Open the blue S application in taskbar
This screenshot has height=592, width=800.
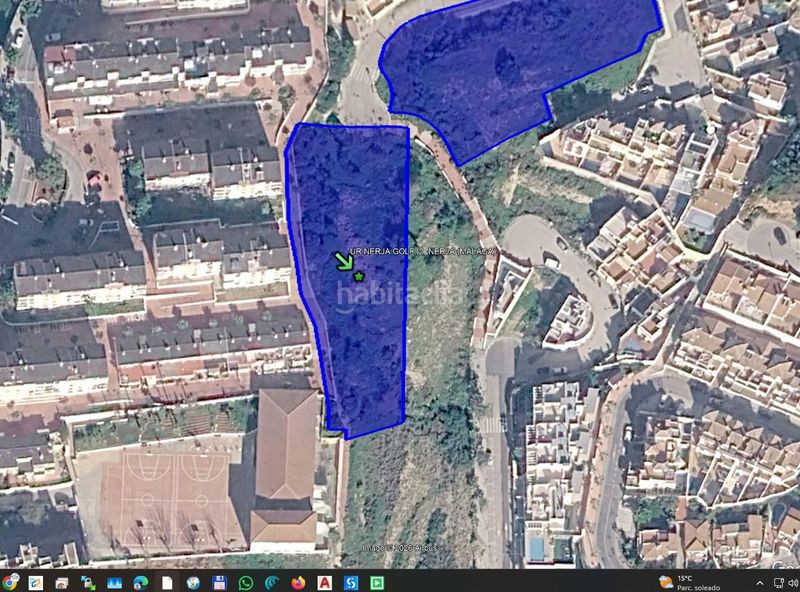pos(351,582)
